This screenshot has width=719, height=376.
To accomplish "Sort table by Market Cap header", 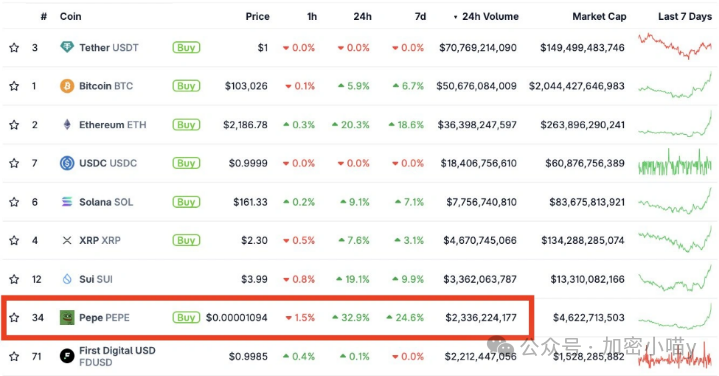I will (x=599, y=17).
